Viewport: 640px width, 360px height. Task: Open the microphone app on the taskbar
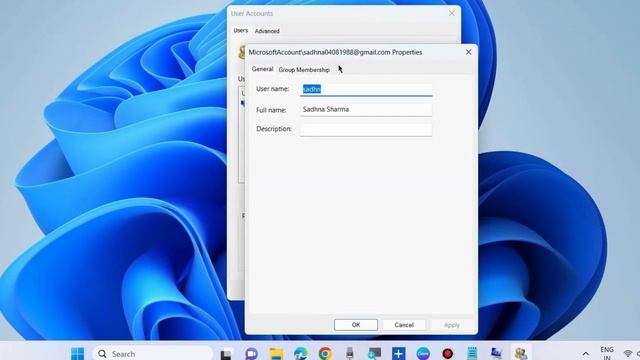[349, 353]
